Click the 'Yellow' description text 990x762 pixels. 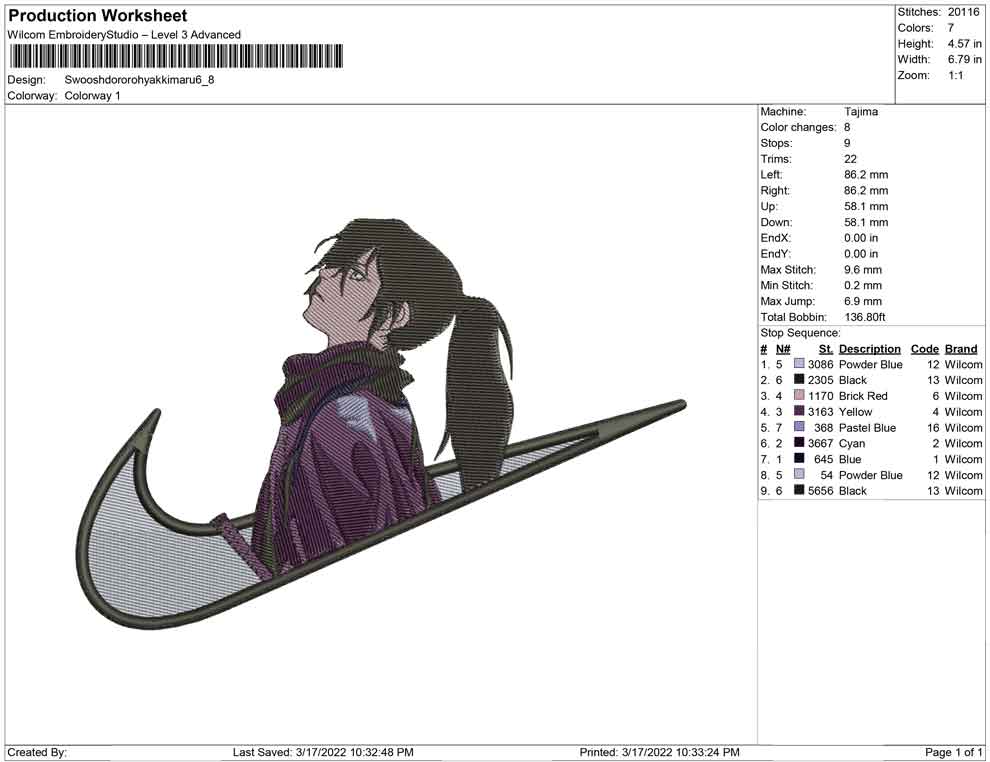(855, 412)
